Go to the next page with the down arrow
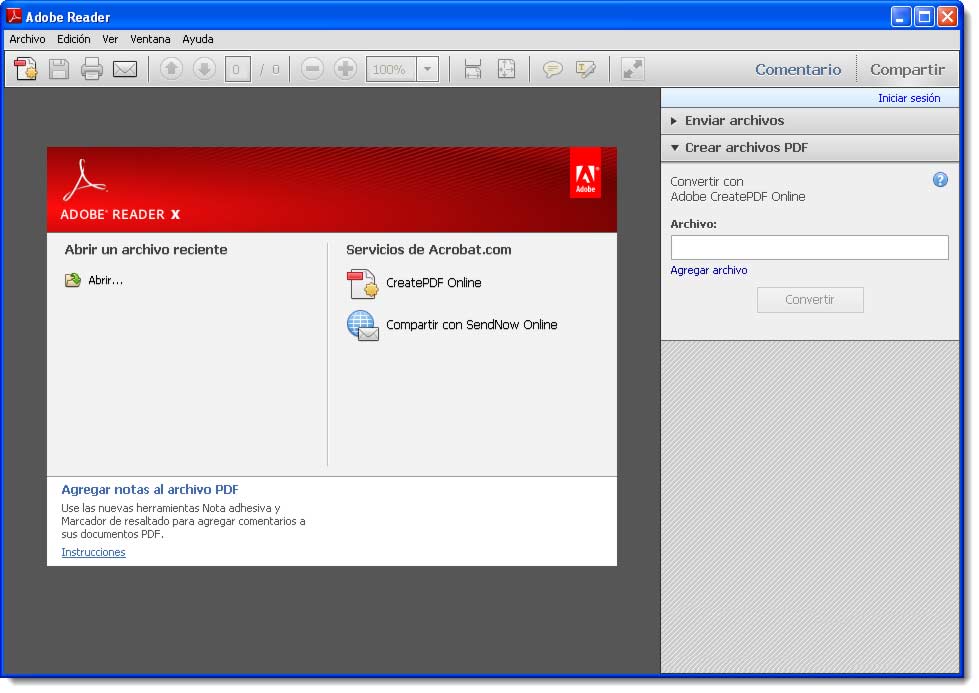This screenshot has width=979, height=693. pos(204,69)
